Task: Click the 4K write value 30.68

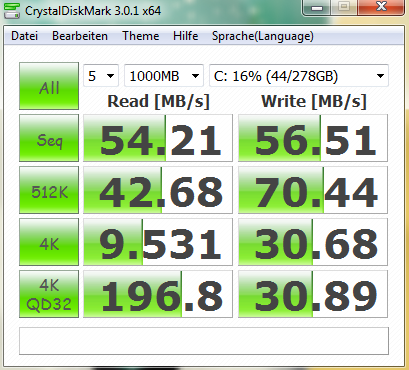Action: [313, 242]
